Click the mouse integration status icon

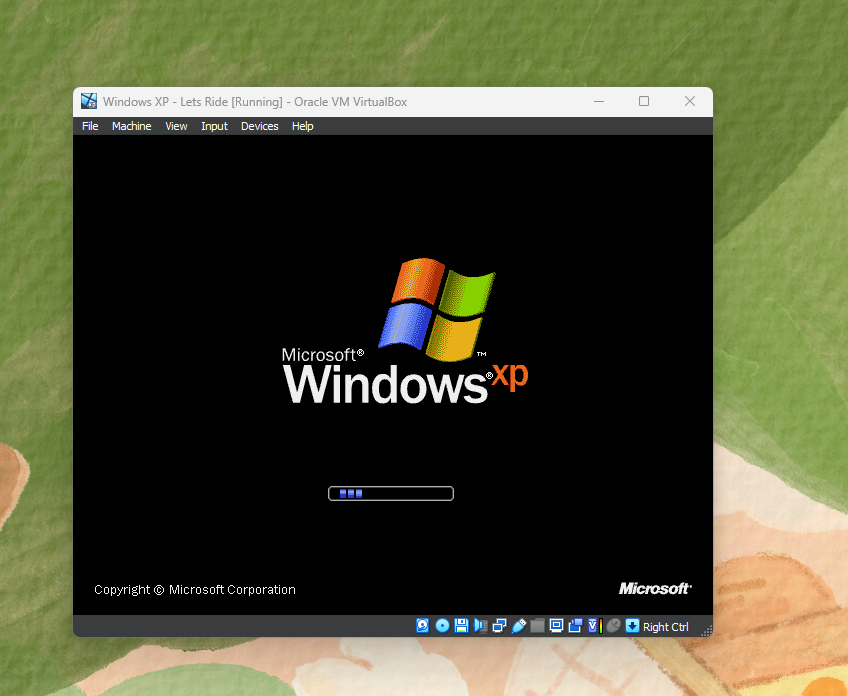(614, 626)
